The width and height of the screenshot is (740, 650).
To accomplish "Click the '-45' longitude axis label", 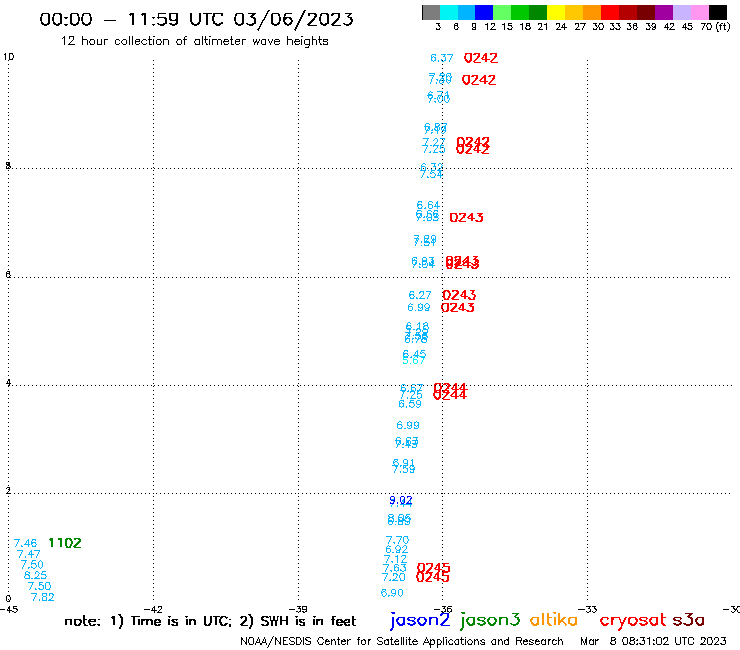I will click(9, 609).
